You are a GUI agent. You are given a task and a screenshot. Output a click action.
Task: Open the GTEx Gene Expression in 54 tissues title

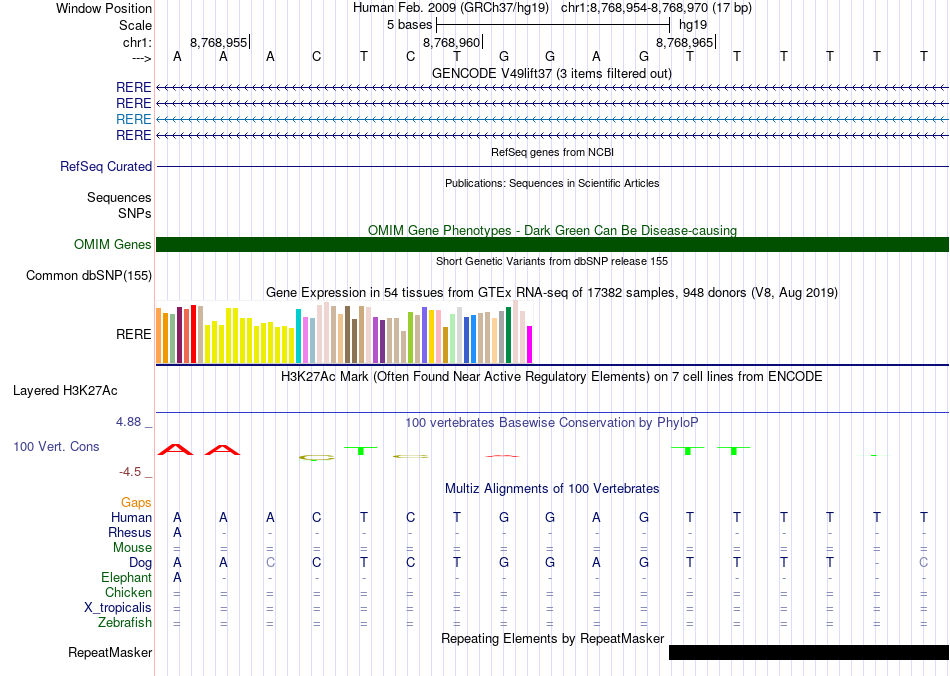[552, 293]
